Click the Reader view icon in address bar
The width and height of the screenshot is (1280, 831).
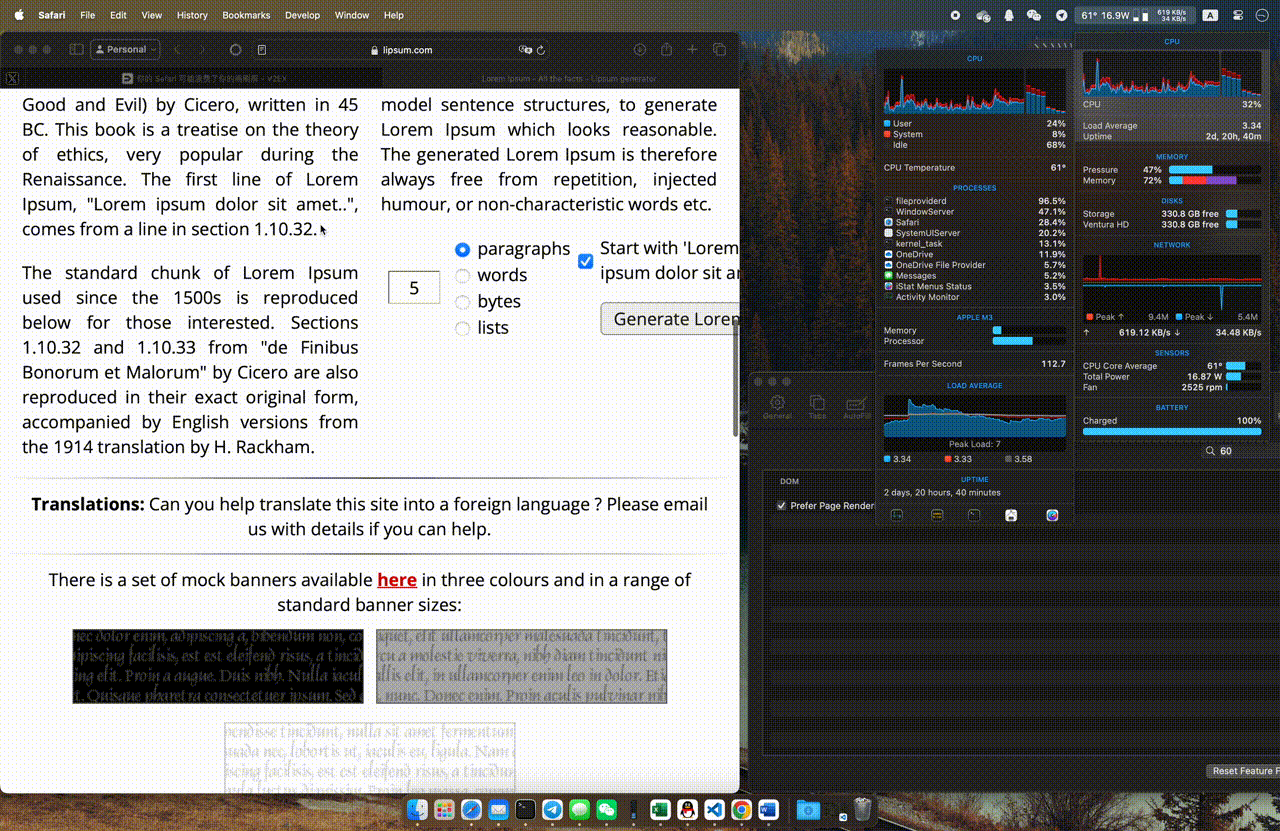tap(262, 50)
